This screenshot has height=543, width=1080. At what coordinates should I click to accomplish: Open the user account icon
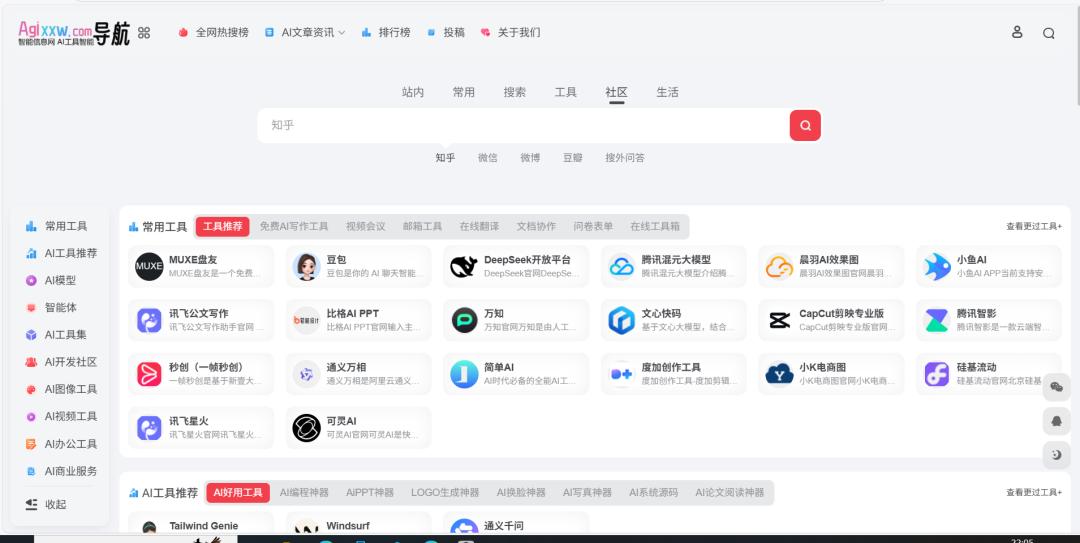tap(1017, 32)
